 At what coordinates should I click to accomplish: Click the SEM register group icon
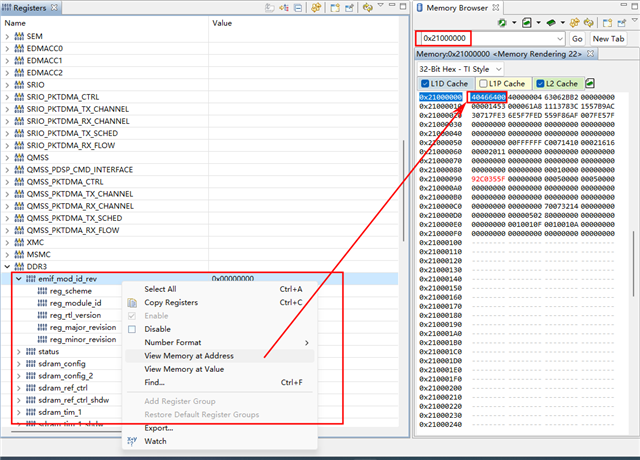19,36
